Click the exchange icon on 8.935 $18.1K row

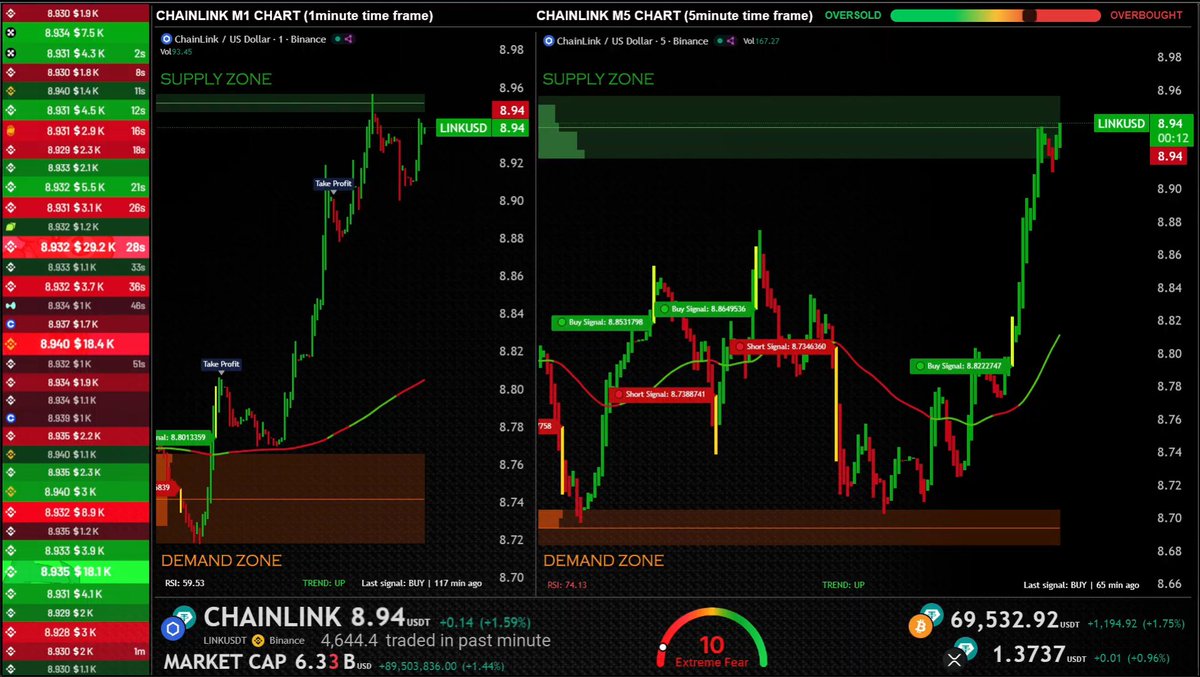click(x=11, y=572)
